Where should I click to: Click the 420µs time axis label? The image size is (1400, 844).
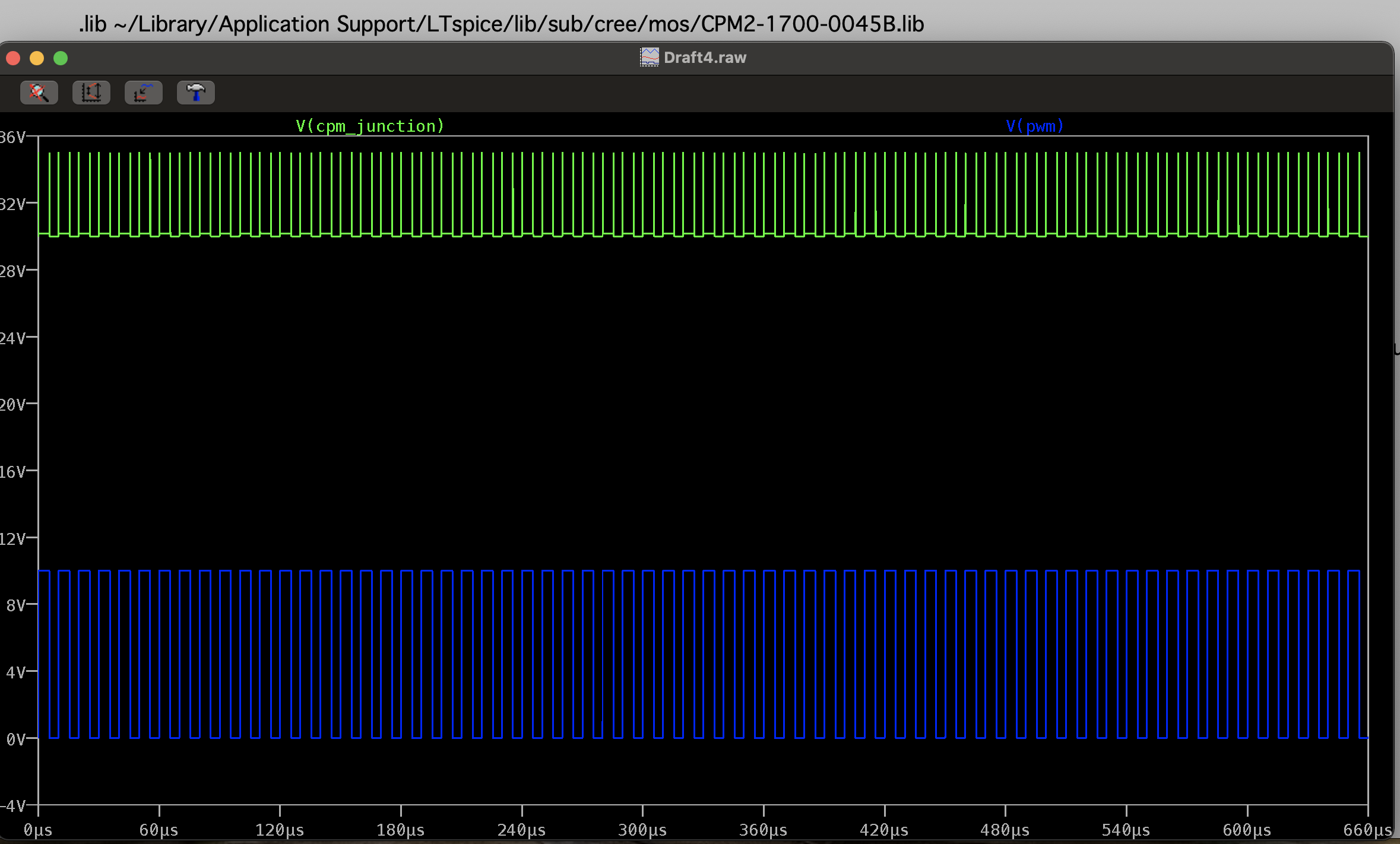(884, 830)
